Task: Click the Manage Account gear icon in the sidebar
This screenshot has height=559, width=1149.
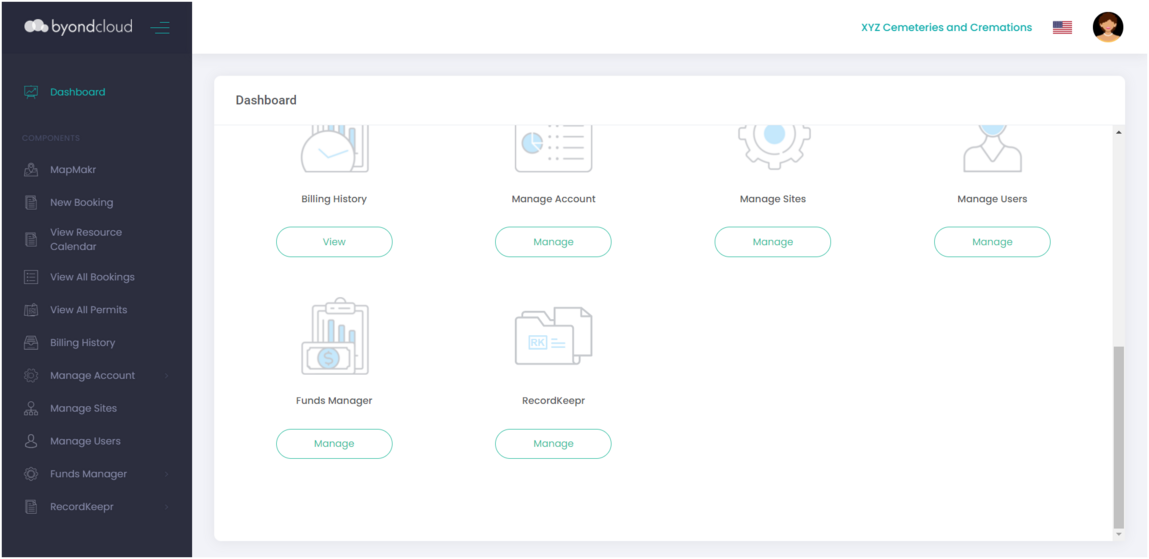Action: point(31,376)
